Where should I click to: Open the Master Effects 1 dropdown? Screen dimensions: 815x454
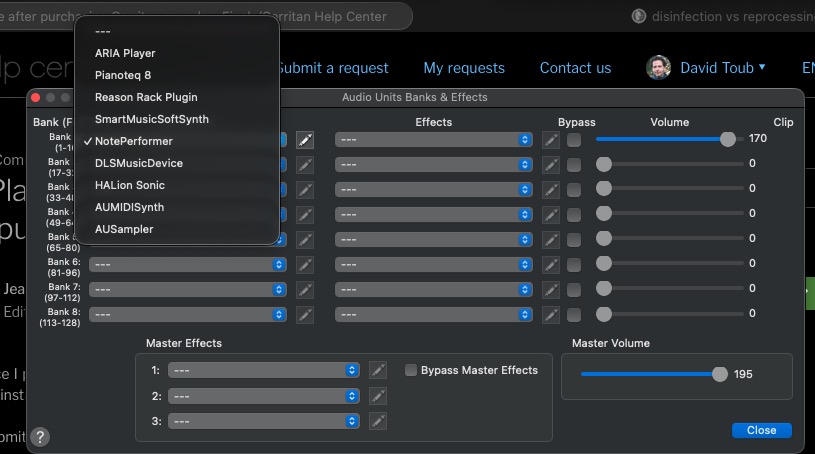pos(263,370)
